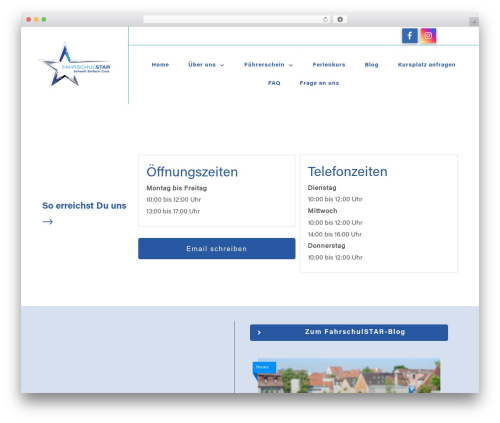Click the Donnerstag label

click(x=326, y=246)
